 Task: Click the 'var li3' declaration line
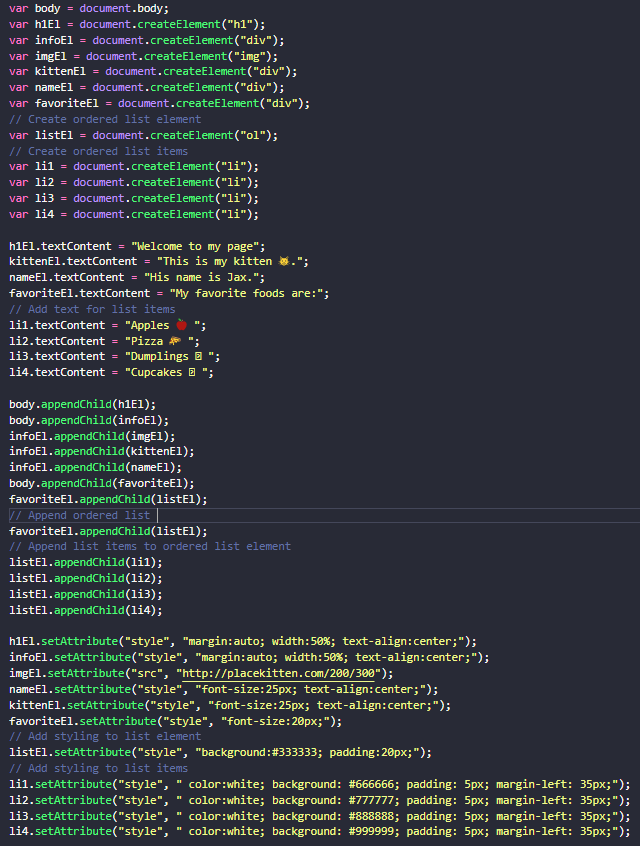coord(134,199)
